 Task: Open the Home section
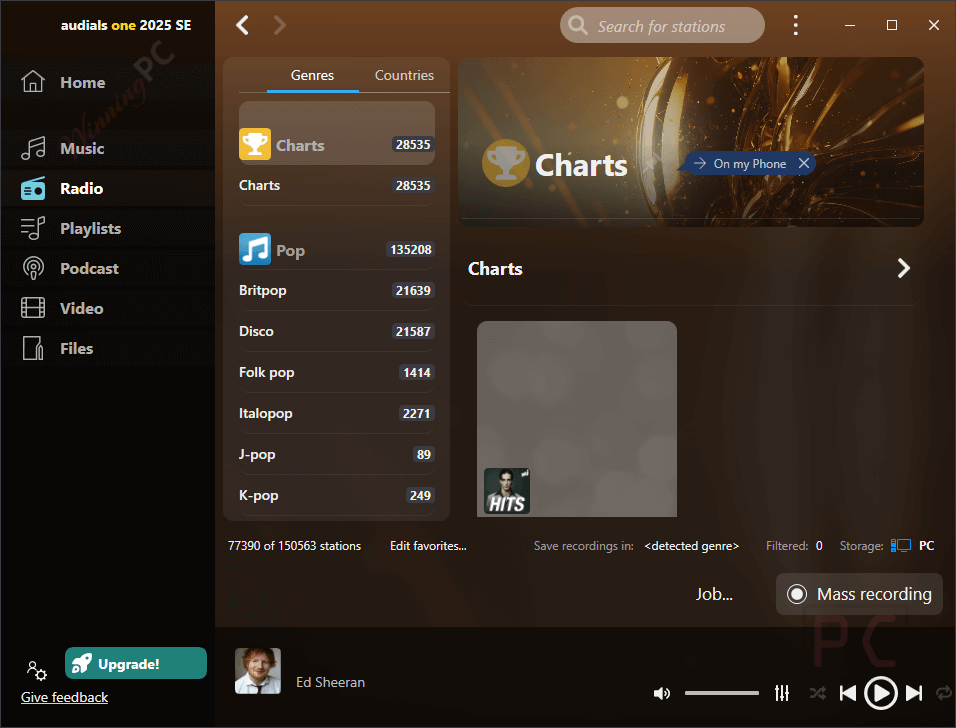click(107, 82)
